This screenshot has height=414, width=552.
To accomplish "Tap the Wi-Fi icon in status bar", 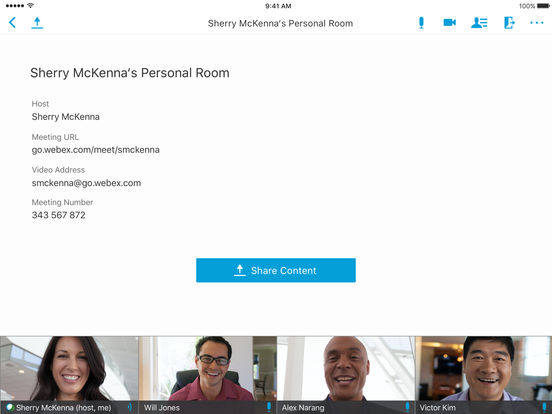I will pyautogui.click(x=31, y=6).
